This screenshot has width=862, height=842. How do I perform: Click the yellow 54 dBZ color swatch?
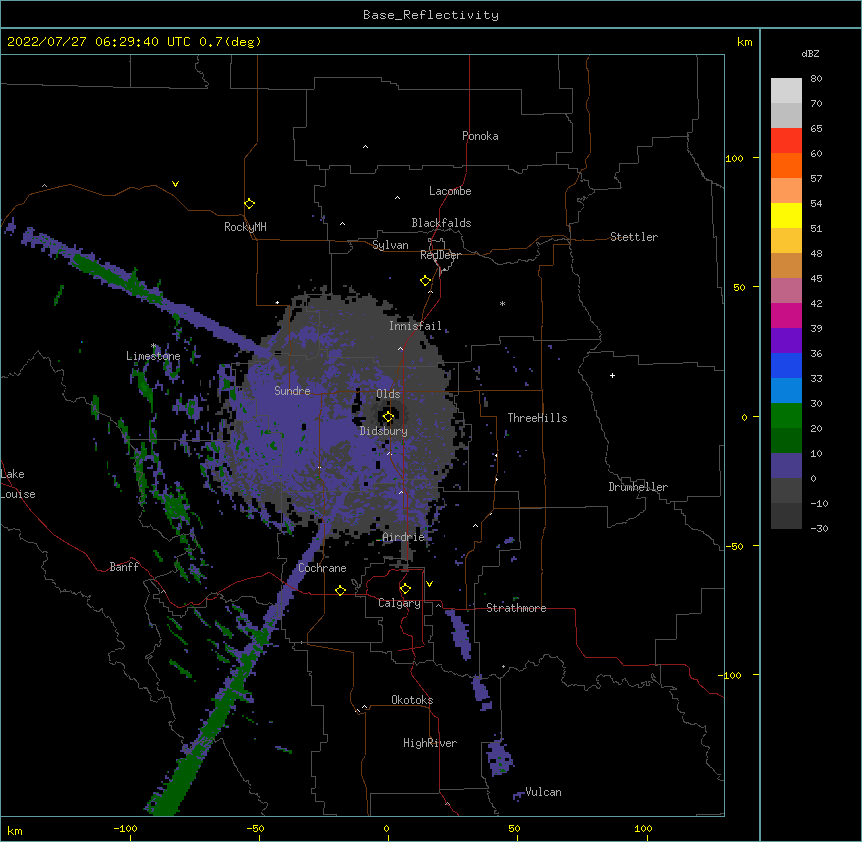tap(786, 215)
